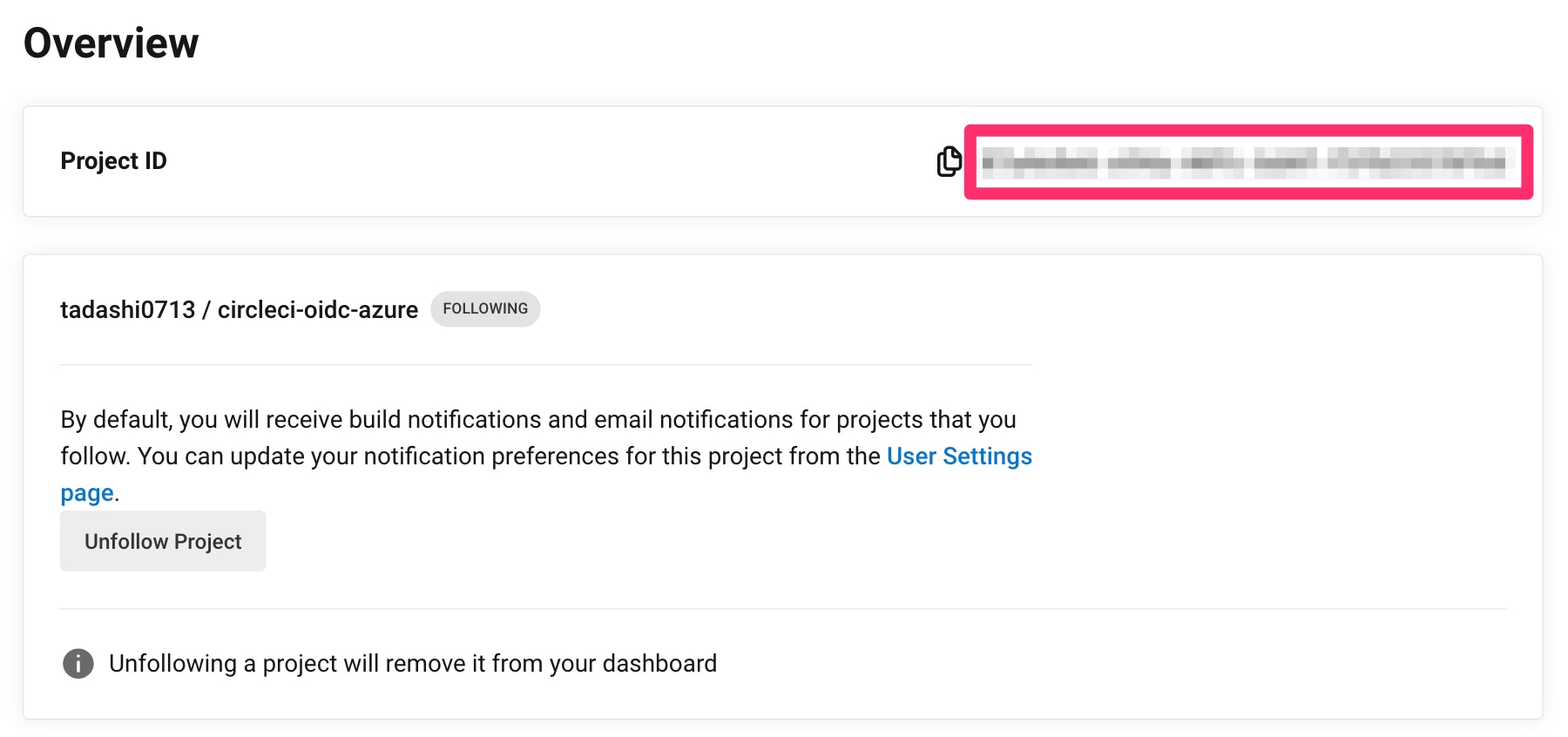Open the User Settings link
This screenshot has width=1568, height=737.
tap(958, 456)
